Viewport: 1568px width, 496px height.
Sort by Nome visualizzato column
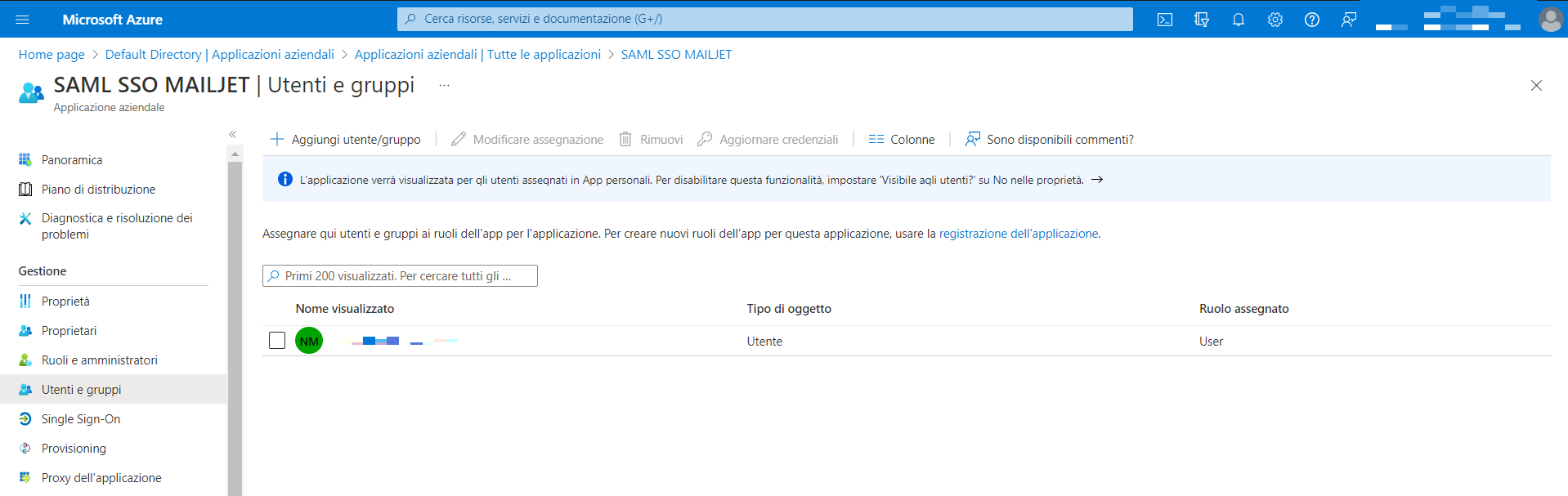pos(345,309)
